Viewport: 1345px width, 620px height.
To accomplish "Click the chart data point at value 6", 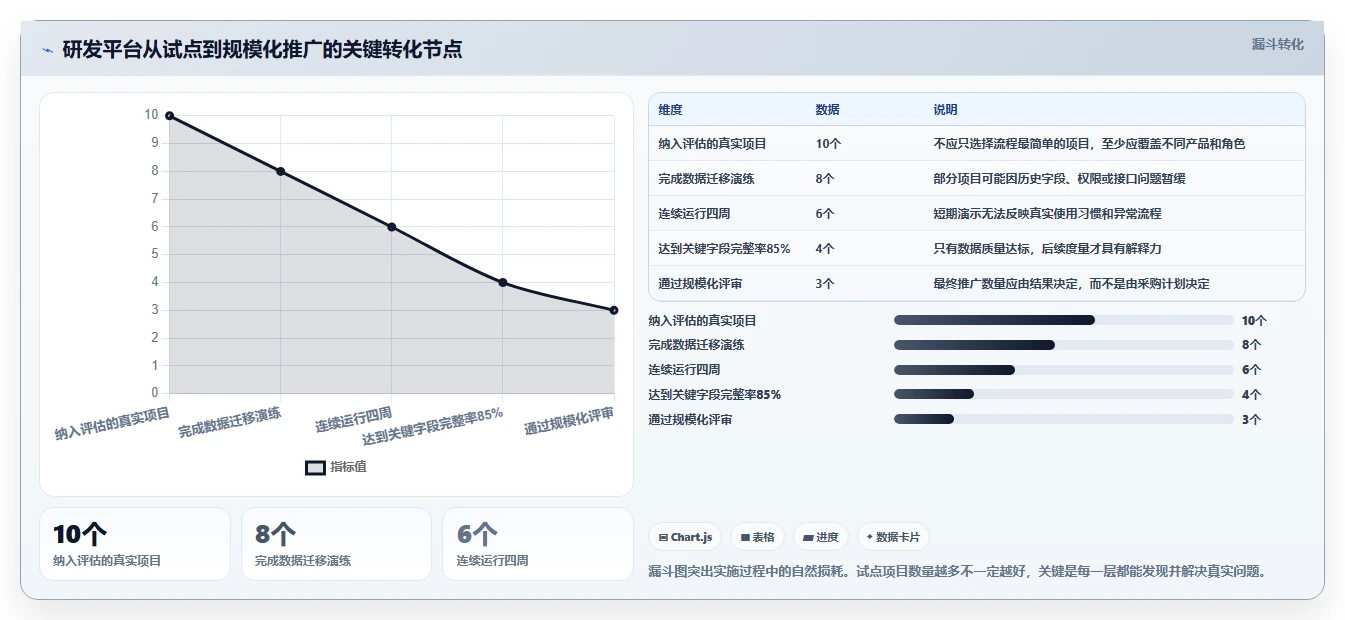I will [391, 227].
